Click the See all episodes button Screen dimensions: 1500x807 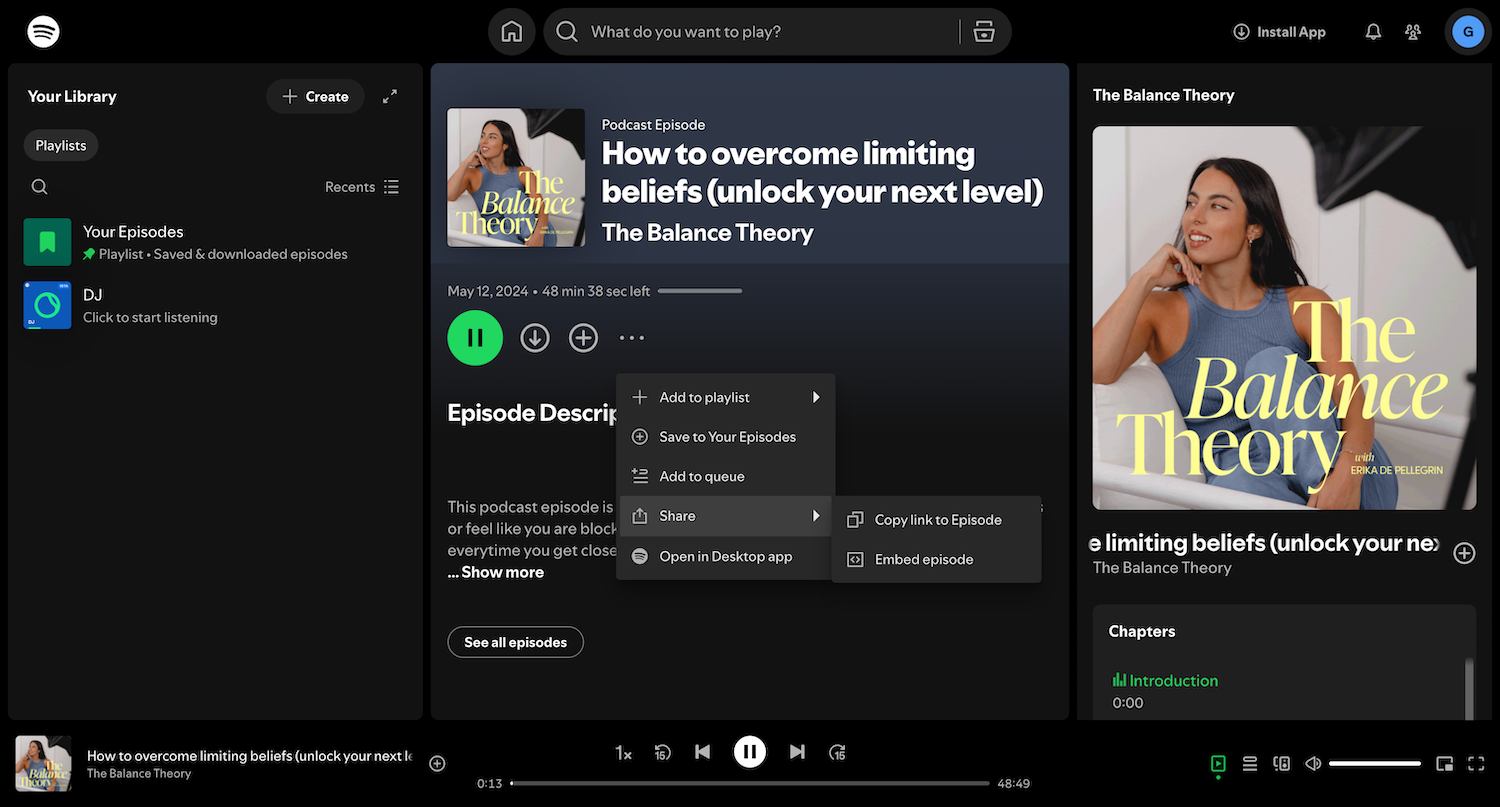[515, 642]
